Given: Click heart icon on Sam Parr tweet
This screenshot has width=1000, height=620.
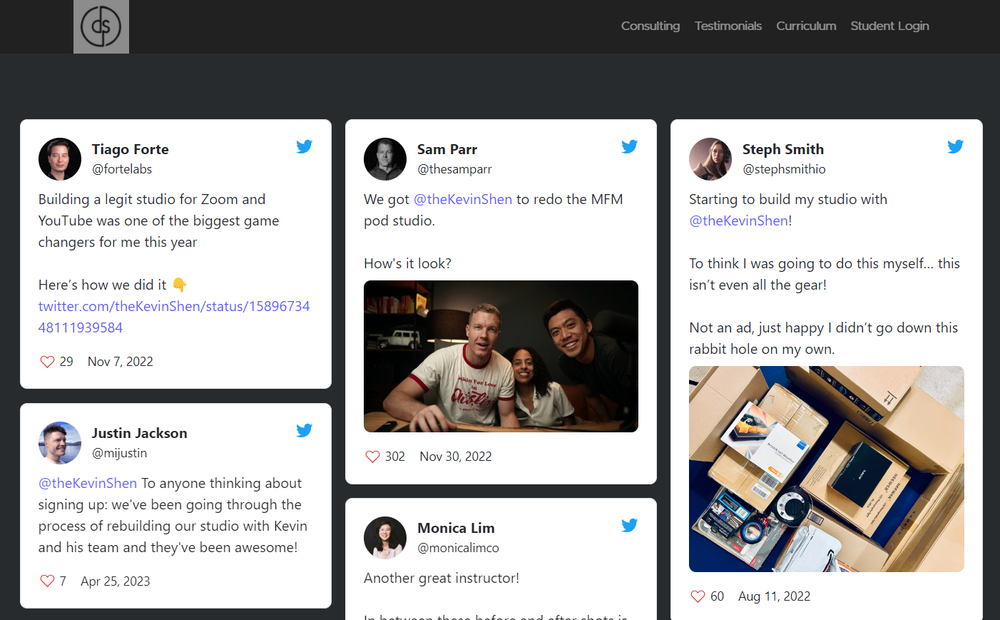Looking at the screenshot, I should point(372,457).
